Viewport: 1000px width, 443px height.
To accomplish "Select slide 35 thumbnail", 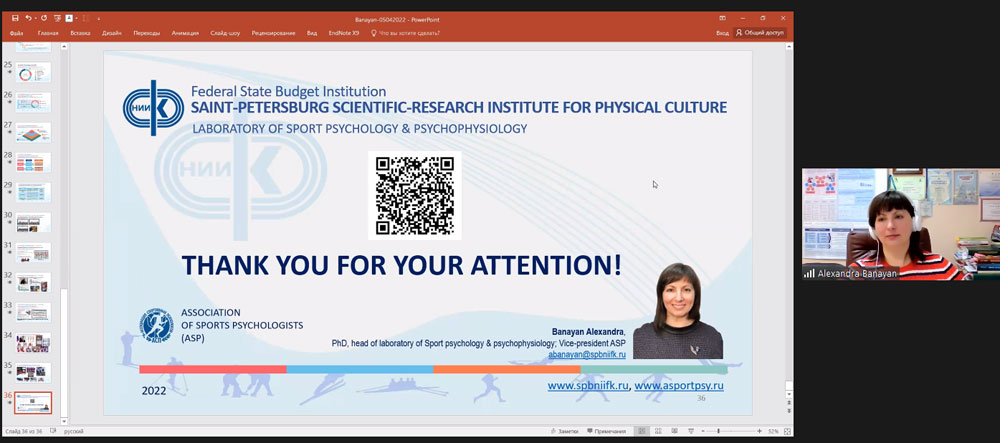I will [x=33, y=372].
